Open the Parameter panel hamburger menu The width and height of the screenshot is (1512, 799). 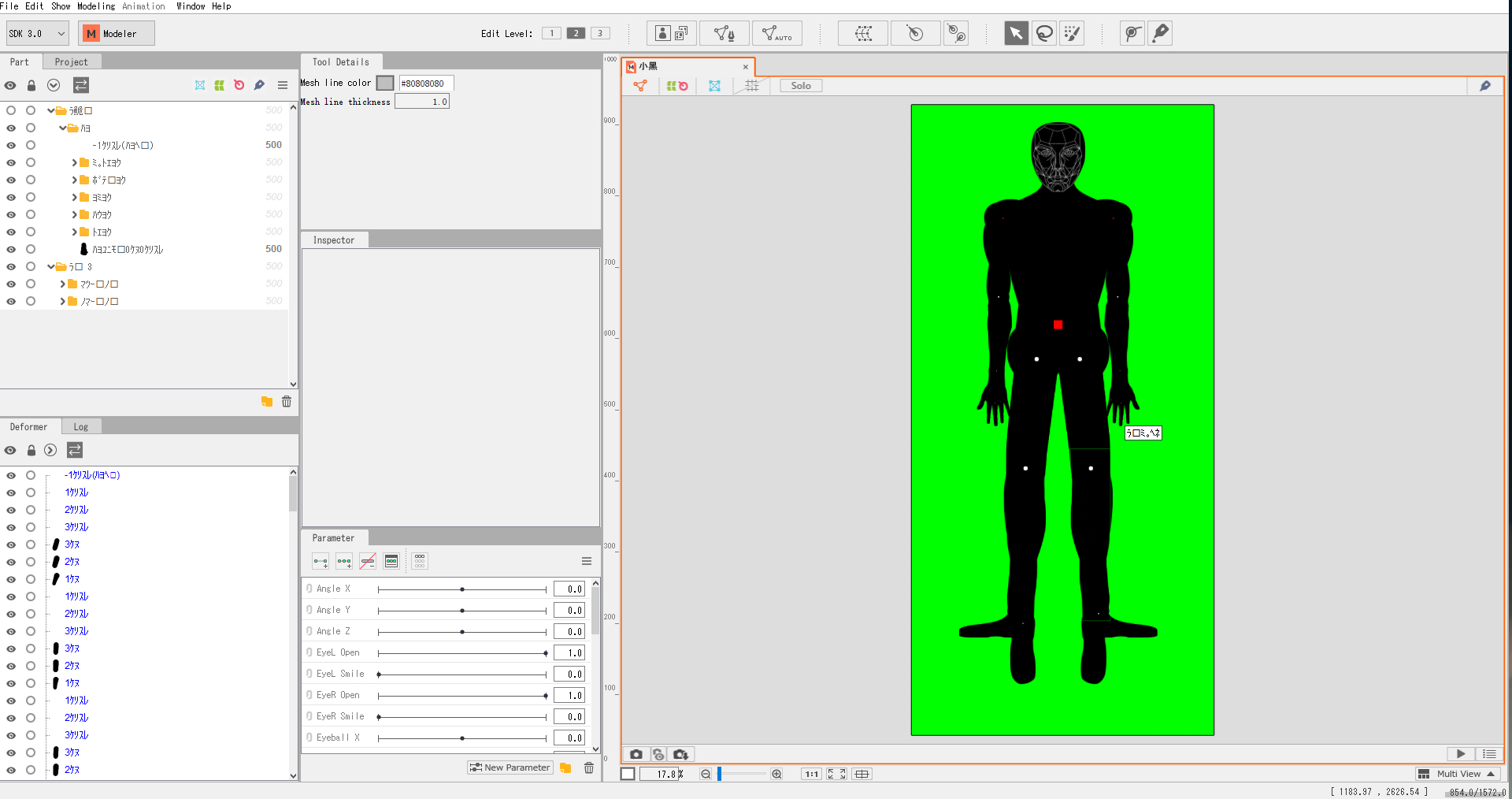click(x=587, y=561)
